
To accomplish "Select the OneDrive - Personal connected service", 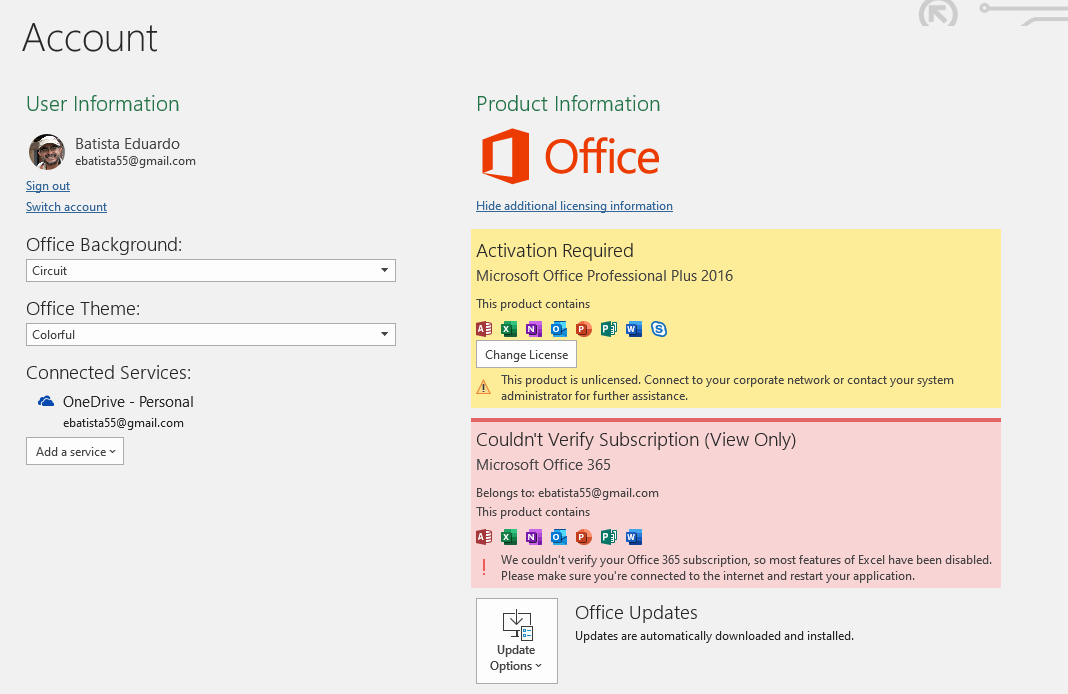I will tap(128, 402).
